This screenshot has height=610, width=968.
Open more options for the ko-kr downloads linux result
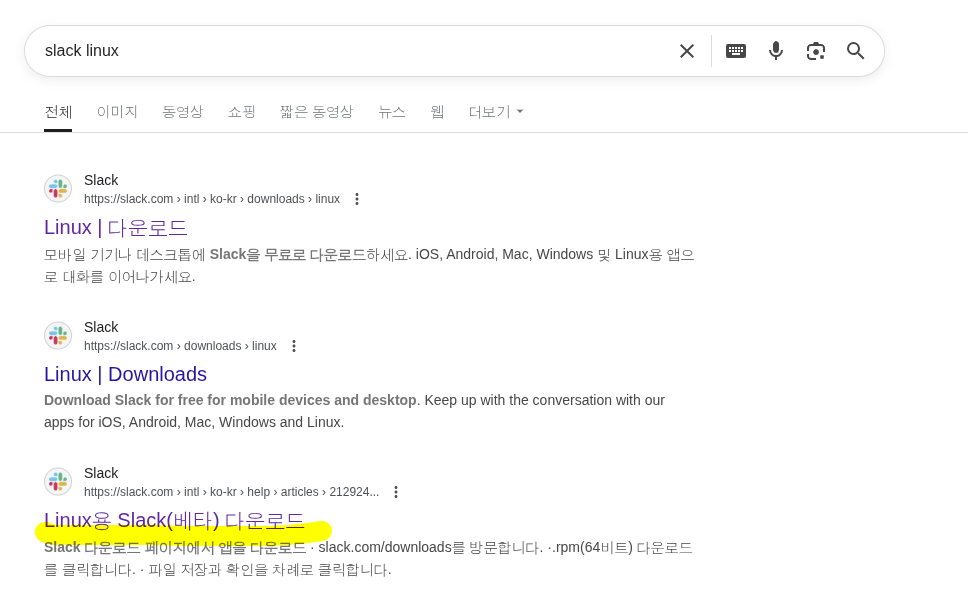point(357,199)
